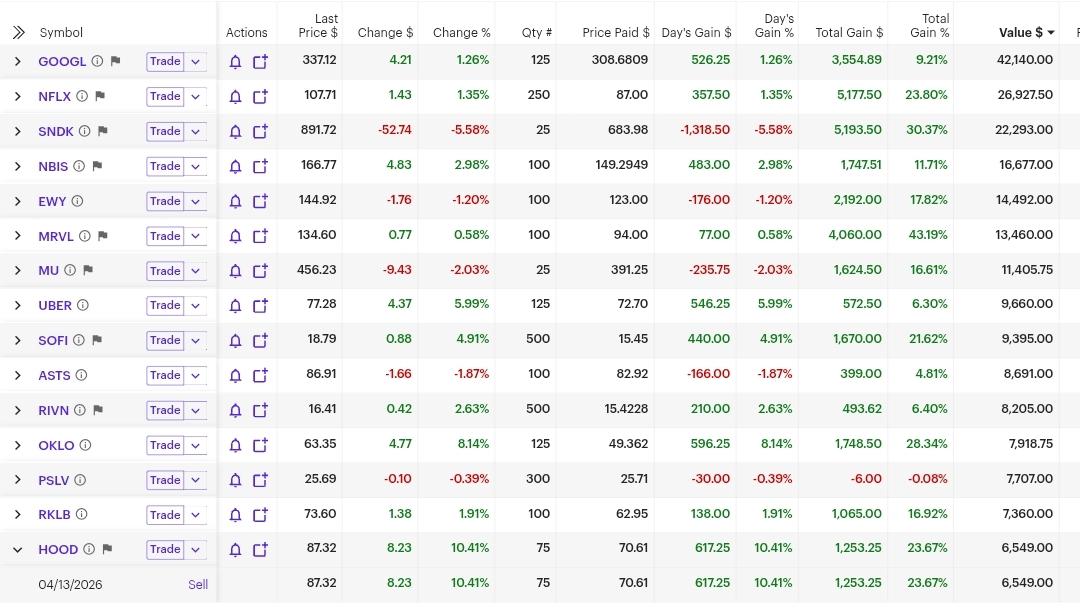
Task: Set an alert with MU bell icon
Action: (236, 271)
